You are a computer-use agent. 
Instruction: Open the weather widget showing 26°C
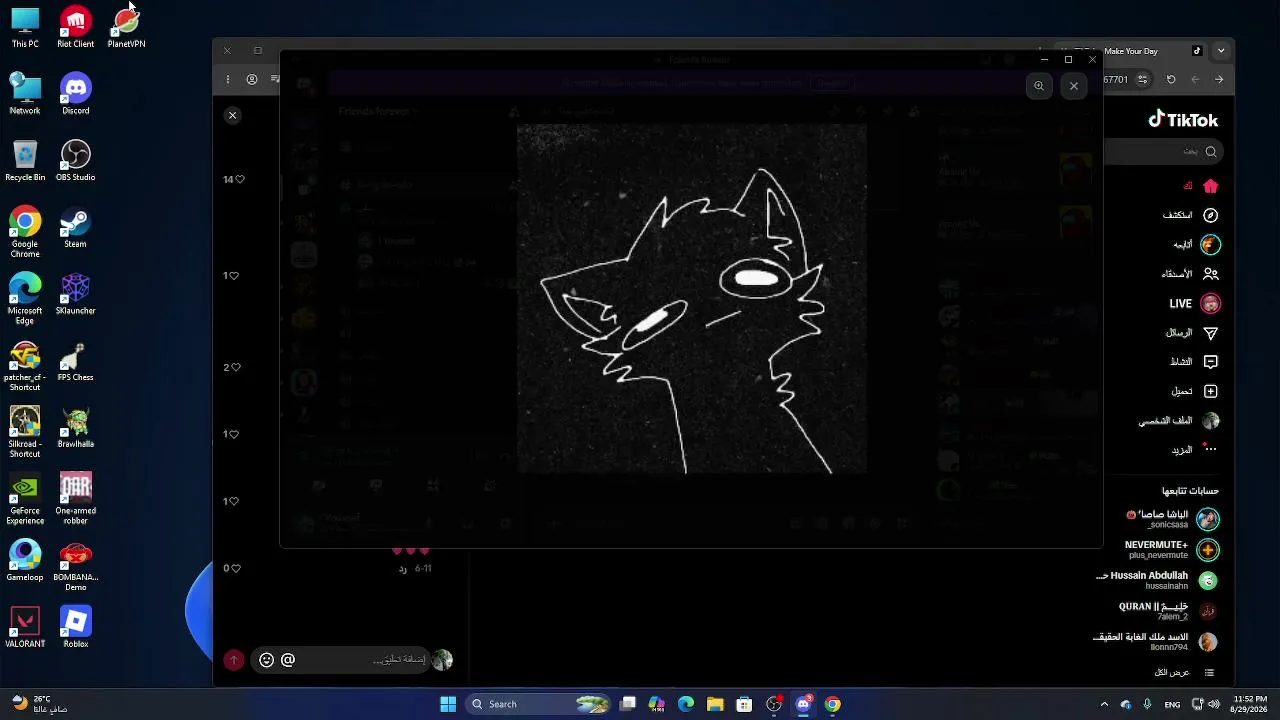click(39, 704)
